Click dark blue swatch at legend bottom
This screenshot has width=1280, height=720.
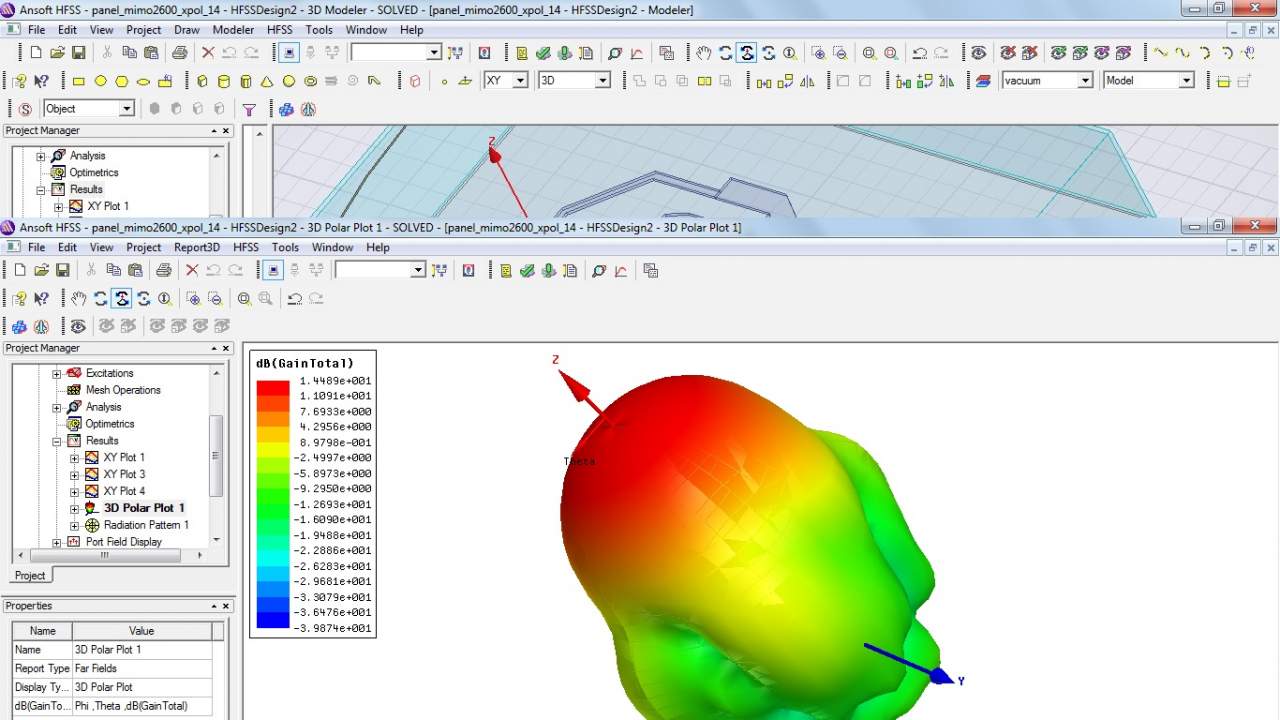[273, 620]
